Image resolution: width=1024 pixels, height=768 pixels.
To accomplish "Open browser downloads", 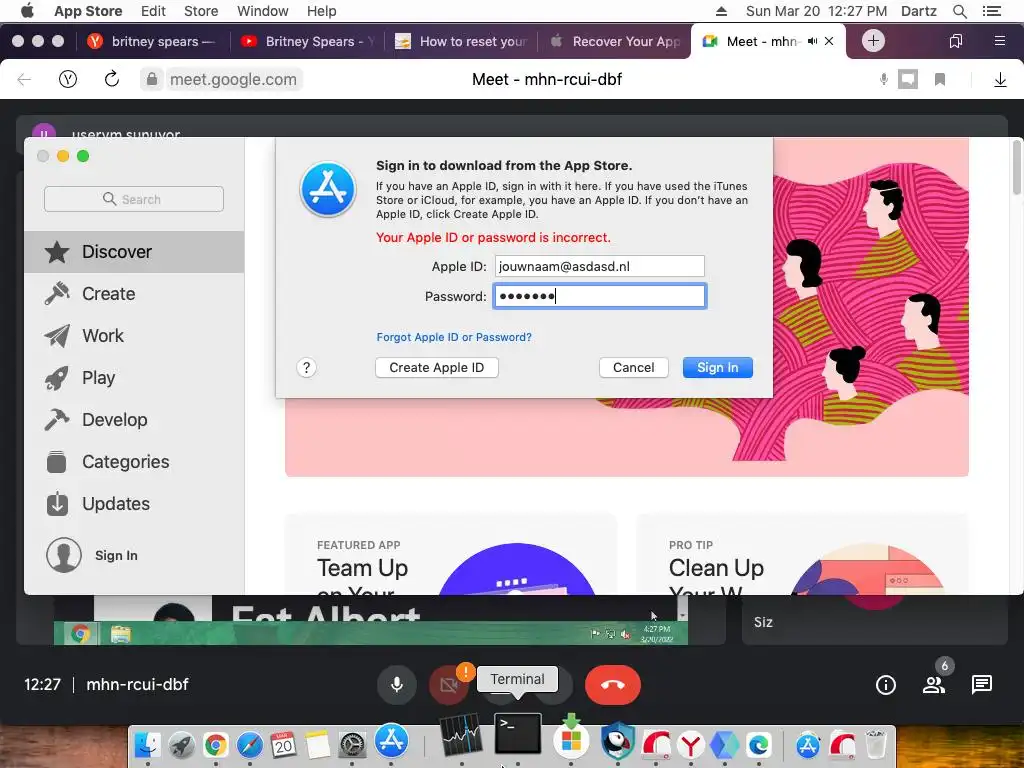I will click(1000, 79).
